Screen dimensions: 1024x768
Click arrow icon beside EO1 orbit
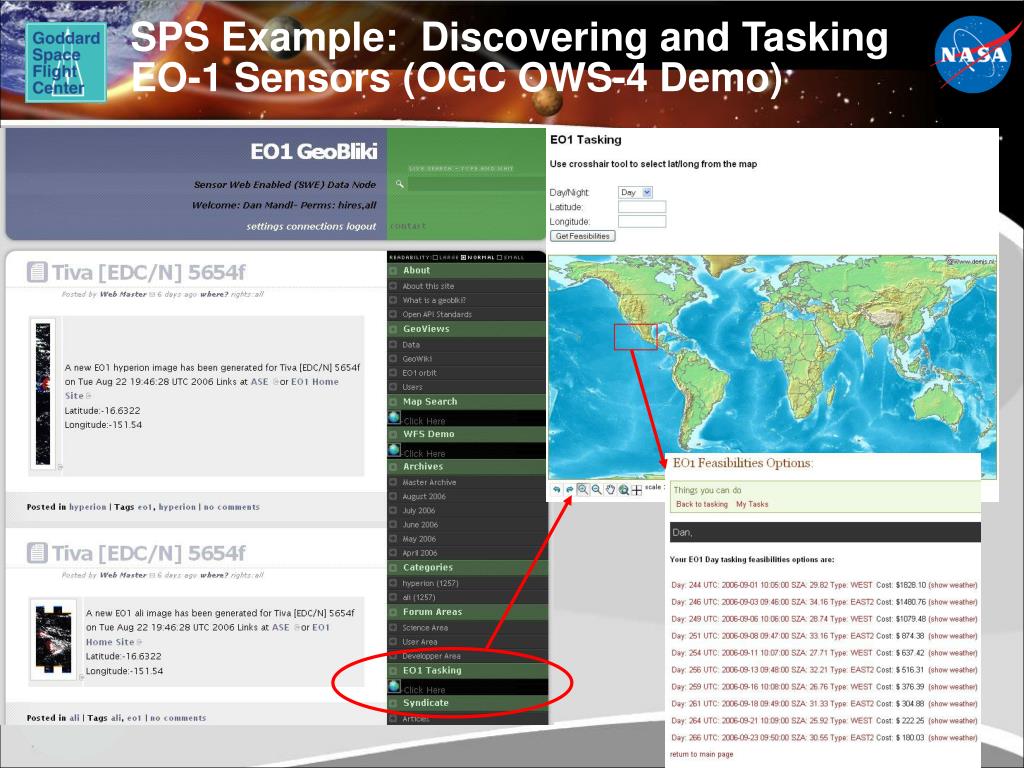[x=393, y=373]
